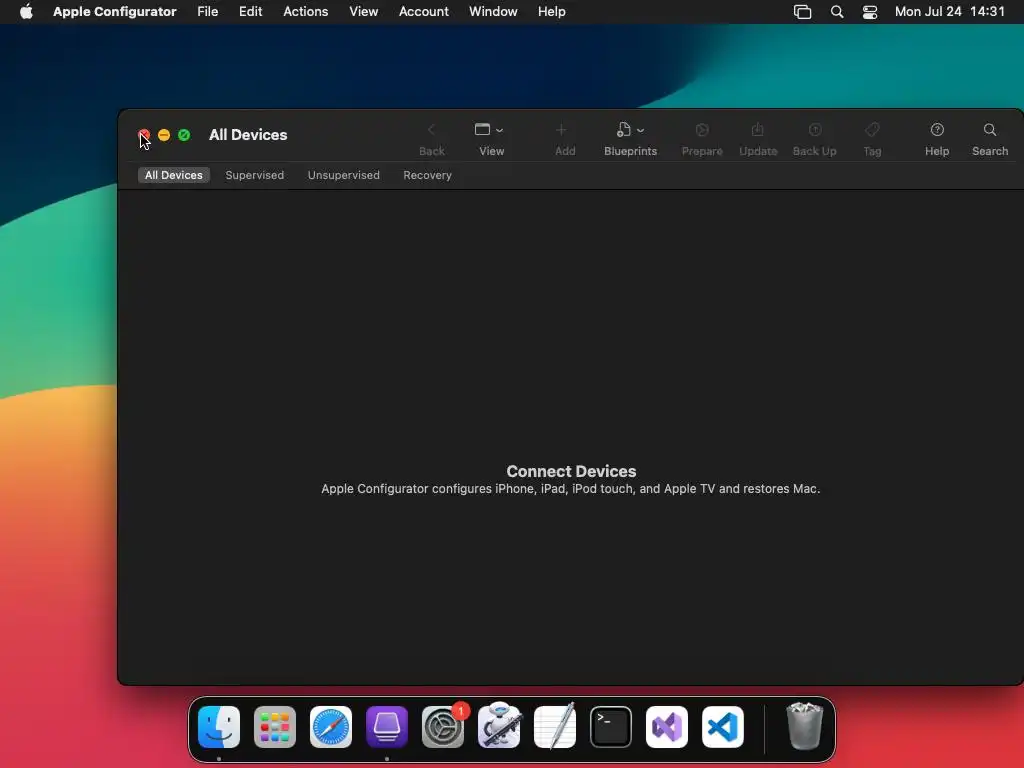Open Control Center in menu bar

[x=870, y=12]
